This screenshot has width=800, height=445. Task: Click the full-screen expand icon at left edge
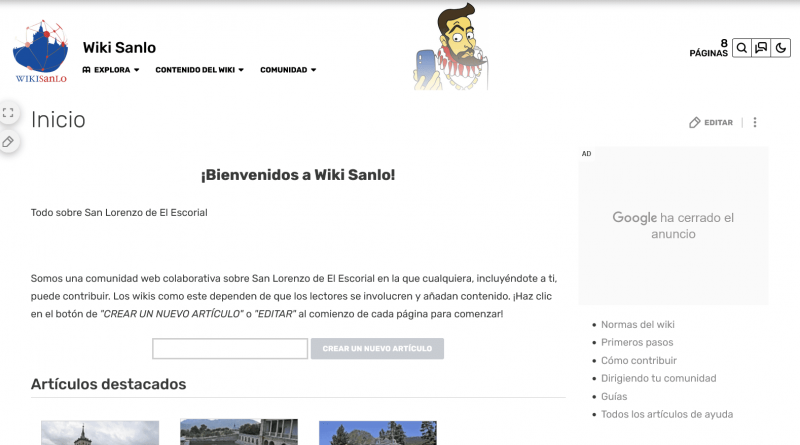coord(8,113)
